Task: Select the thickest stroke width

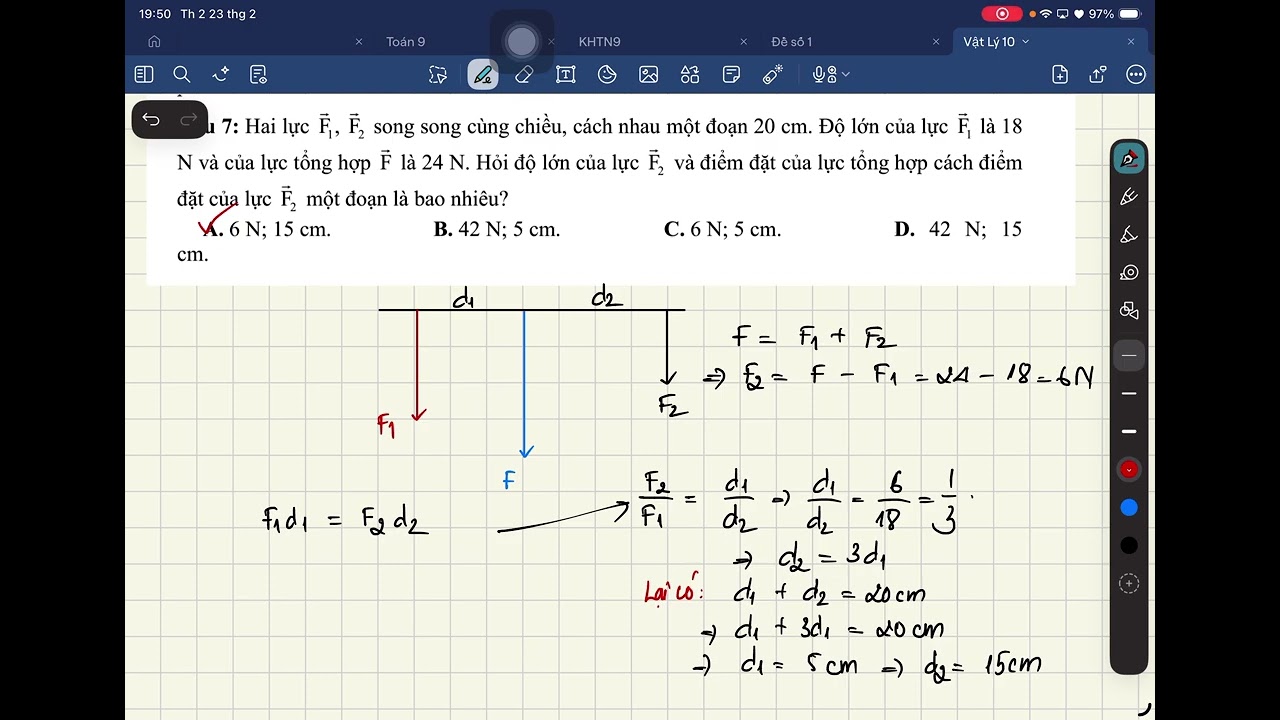Action: [1129, 431]
